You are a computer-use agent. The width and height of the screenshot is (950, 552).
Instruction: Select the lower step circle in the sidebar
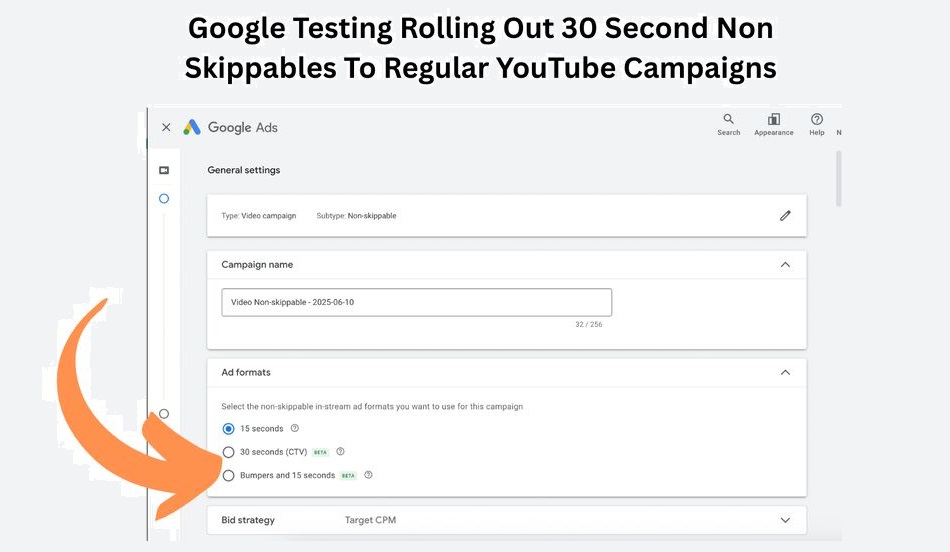tap(164, 414)
